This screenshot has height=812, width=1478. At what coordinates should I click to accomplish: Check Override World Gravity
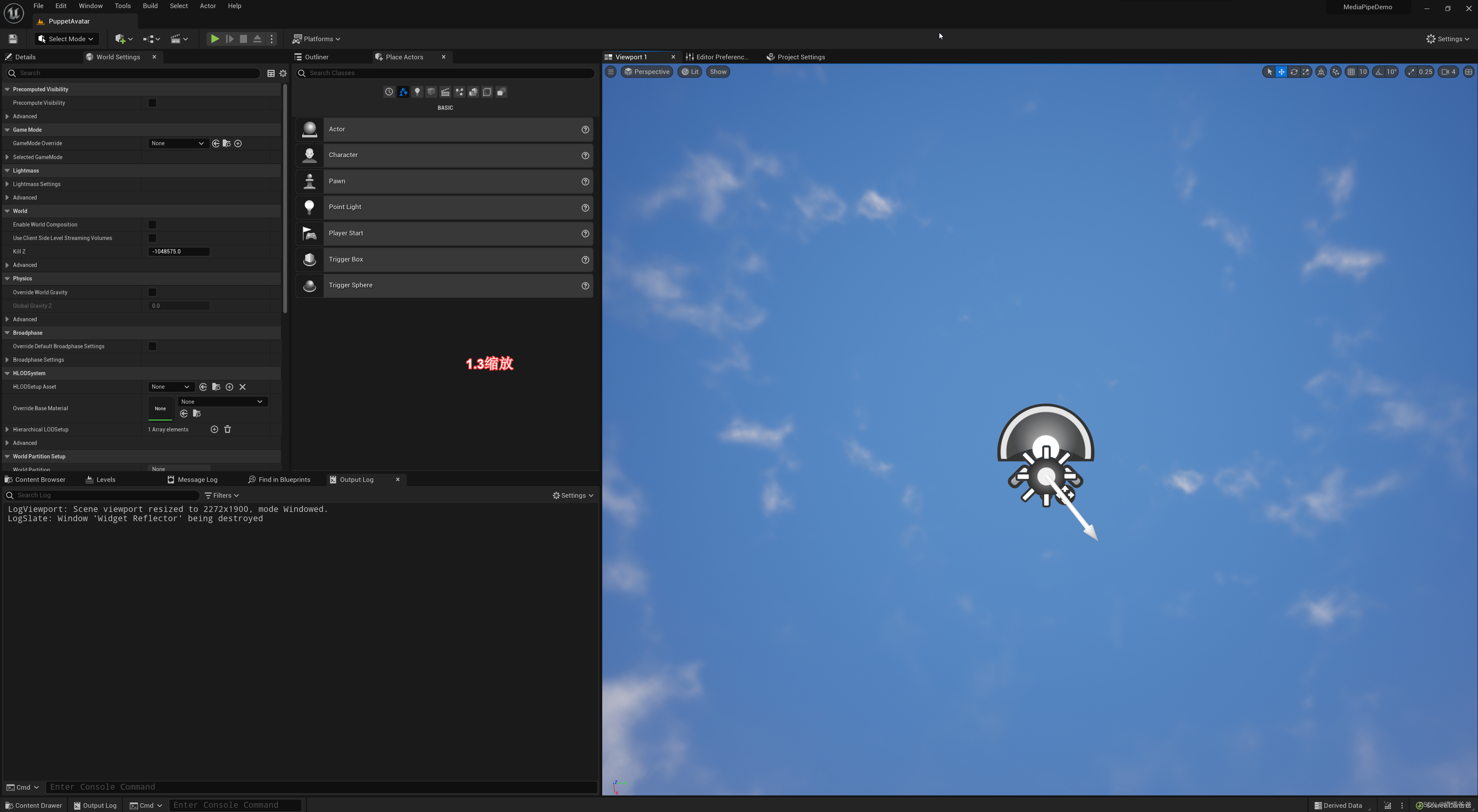[152, 292]
